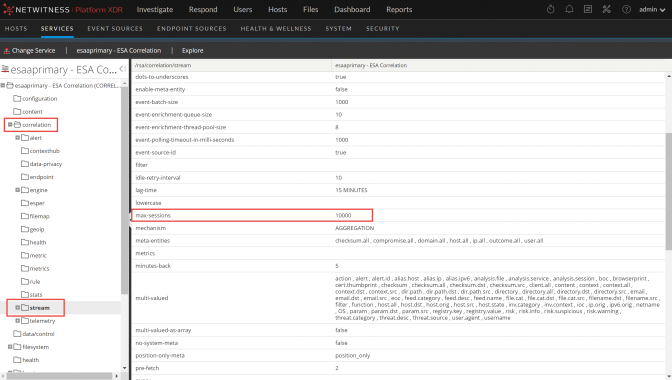
Task: Open the tasks list icon in header
Action: coord(588,9)
